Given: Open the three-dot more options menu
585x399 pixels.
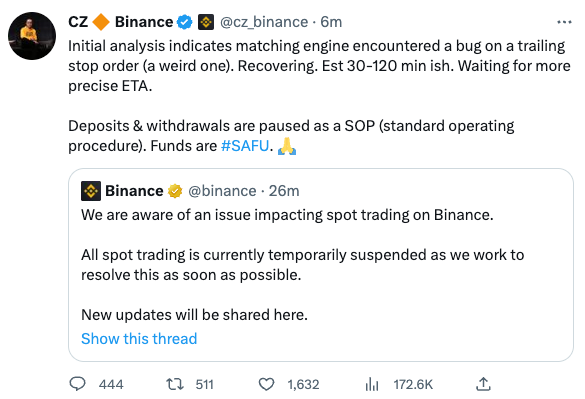Looking at the screenshot, I should coord(564,22).
